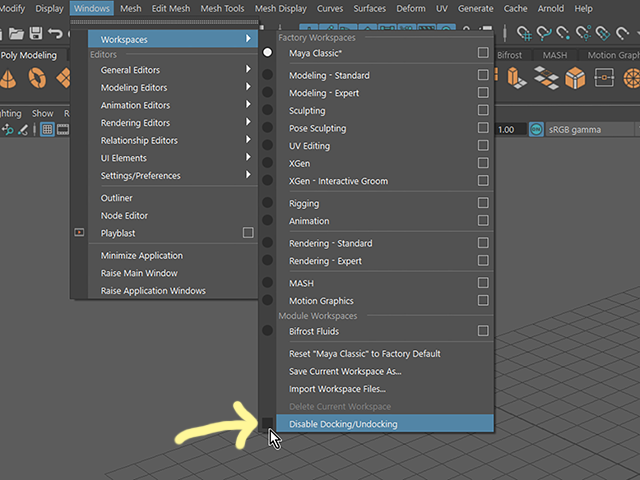Screen dimensions: 640x480
Task: Expand the Workspaces submenu arrow
Action: pos(248,38)
